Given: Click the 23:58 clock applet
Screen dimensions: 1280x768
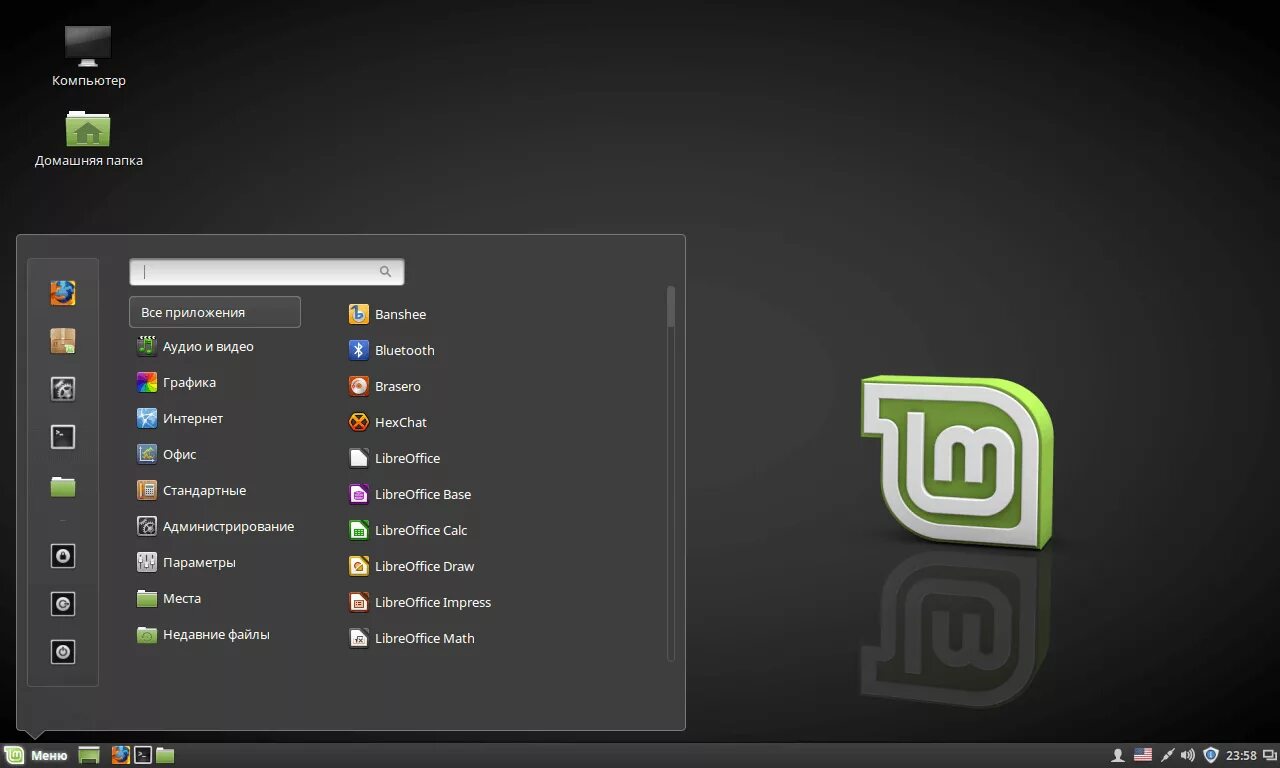Looking at the screenshot, I should point(1241,755).
